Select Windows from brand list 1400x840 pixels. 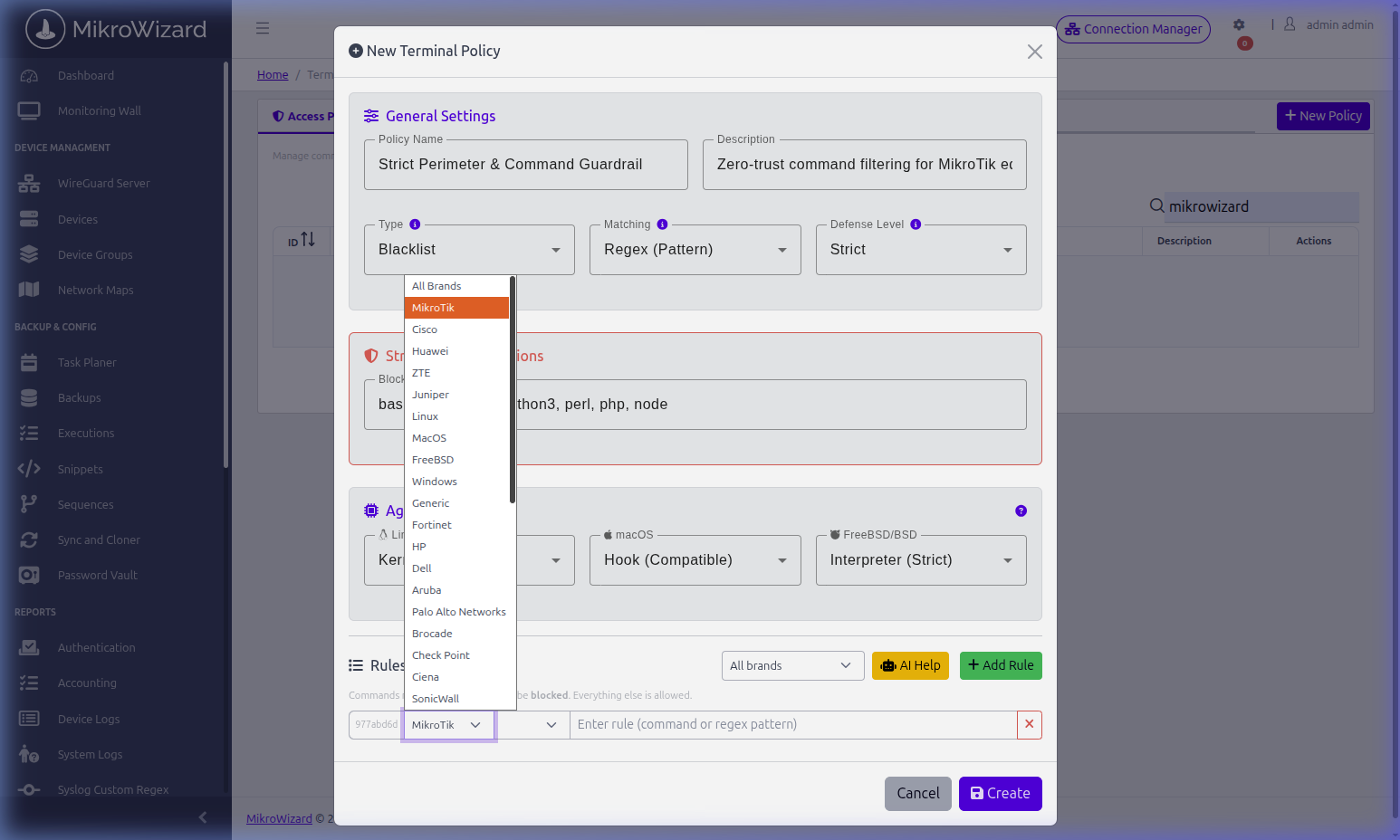[456, 482]
